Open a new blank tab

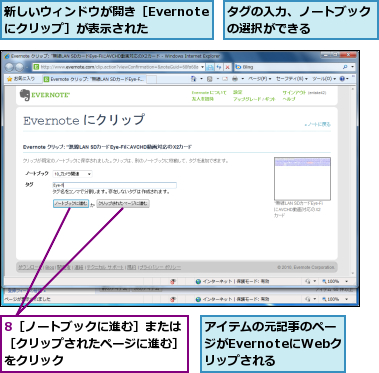tap(152, 79)
